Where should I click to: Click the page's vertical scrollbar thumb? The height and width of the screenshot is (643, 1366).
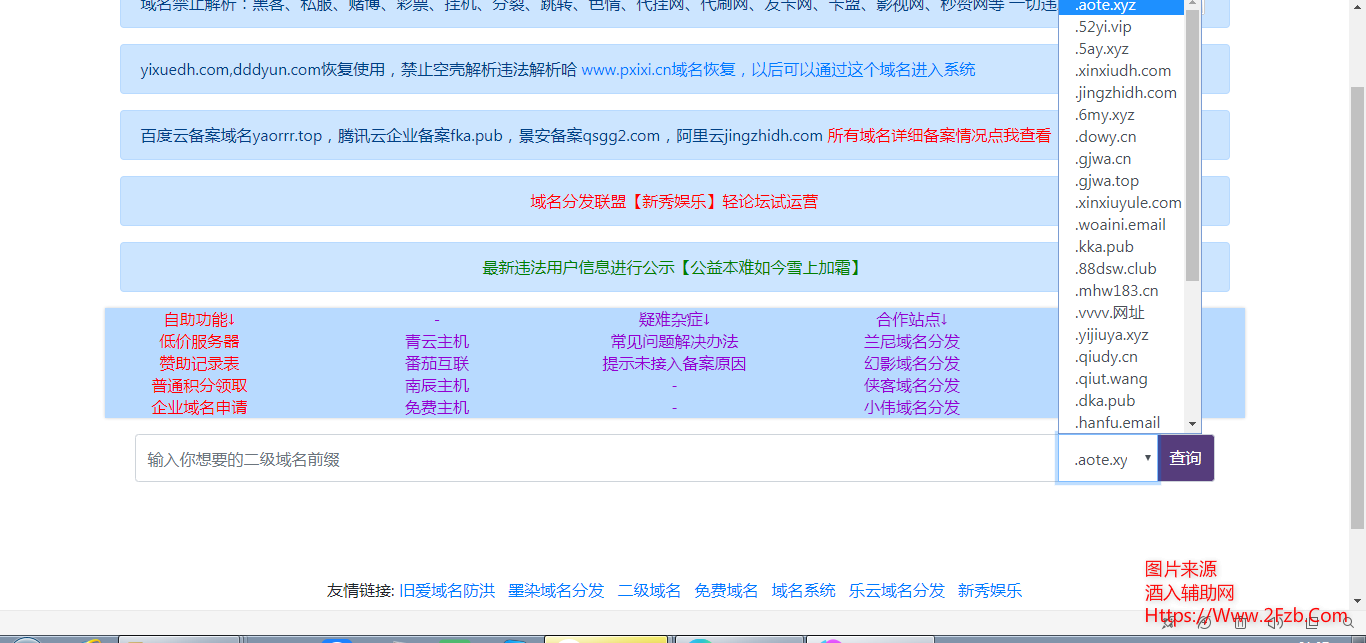click(1357, 300)
